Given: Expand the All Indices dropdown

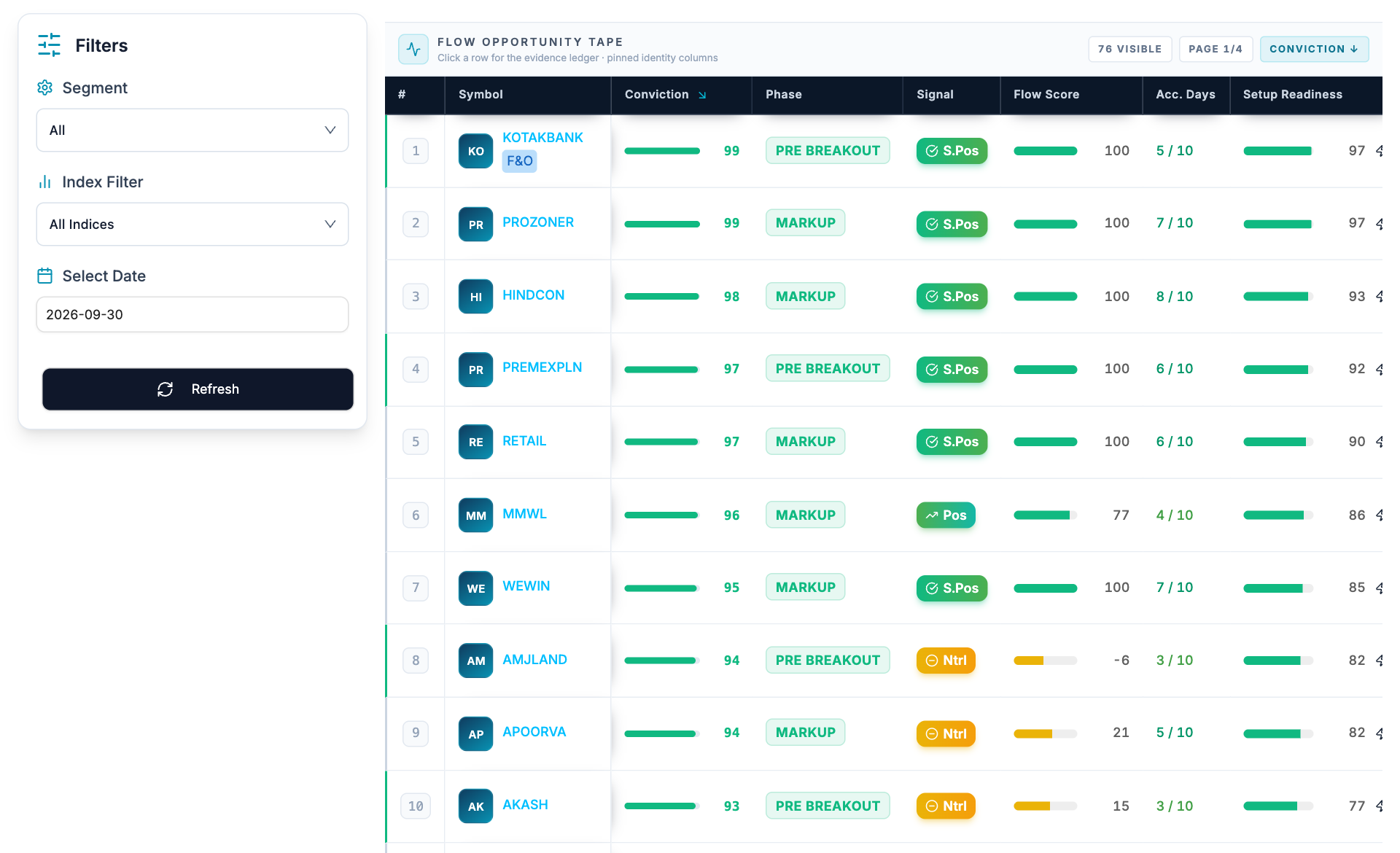Looking at the screenshot, I should 192,224.
